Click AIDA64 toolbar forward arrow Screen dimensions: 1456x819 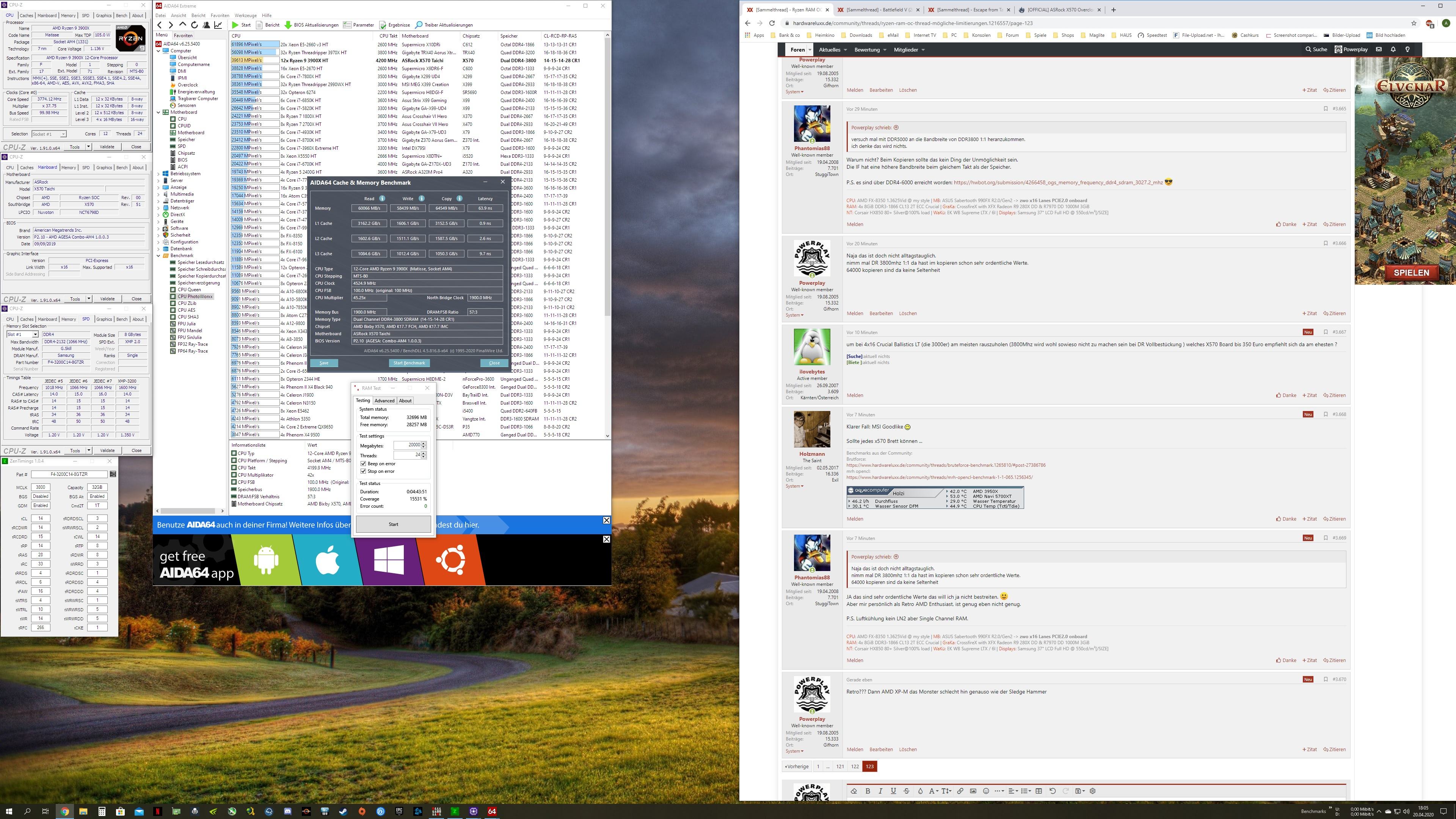tap(171, 25)
